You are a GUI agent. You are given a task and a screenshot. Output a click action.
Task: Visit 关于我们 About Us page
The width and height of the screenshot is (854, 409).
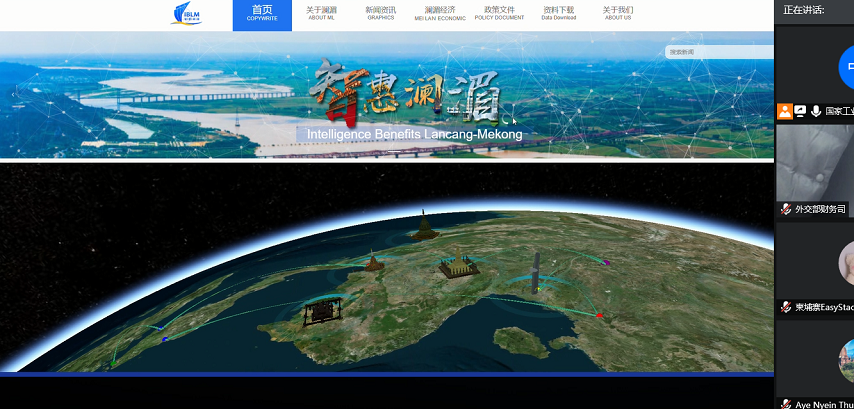click(618, 14)
